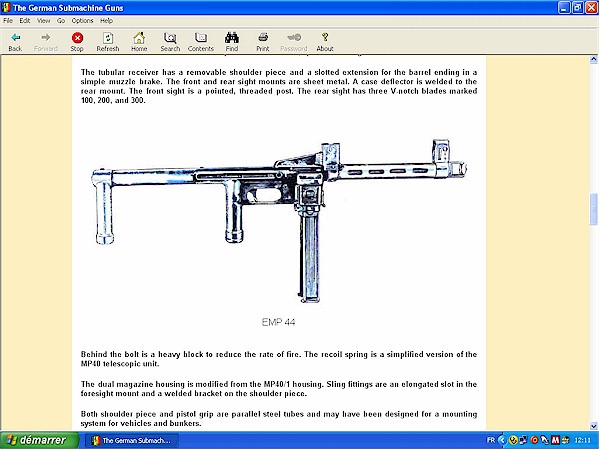
Task: Refresh the page using the Refresh icon
Action: [108, 41]
